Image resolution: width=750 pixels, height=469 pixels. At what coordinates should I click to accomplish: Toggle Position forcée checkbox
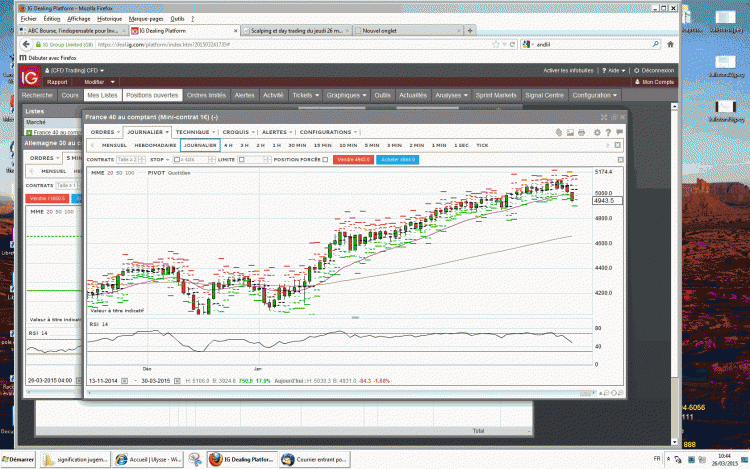[x=325, y=160]
